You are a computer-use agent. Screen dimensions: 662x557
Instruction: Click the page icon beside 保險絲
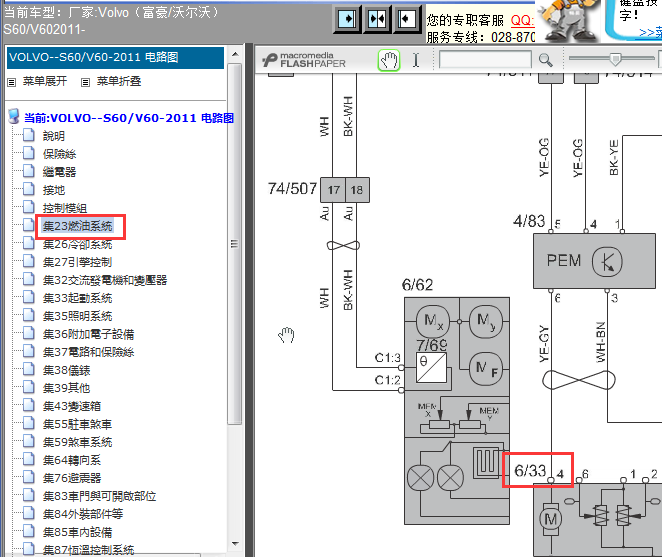[29, 153]
